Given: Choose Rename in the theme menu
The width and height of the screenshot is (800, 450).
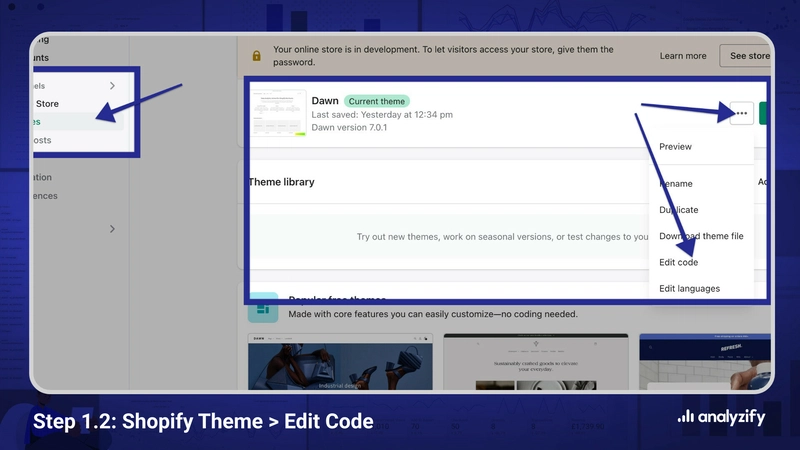Looking at the screenshot, I should point(676,184).
